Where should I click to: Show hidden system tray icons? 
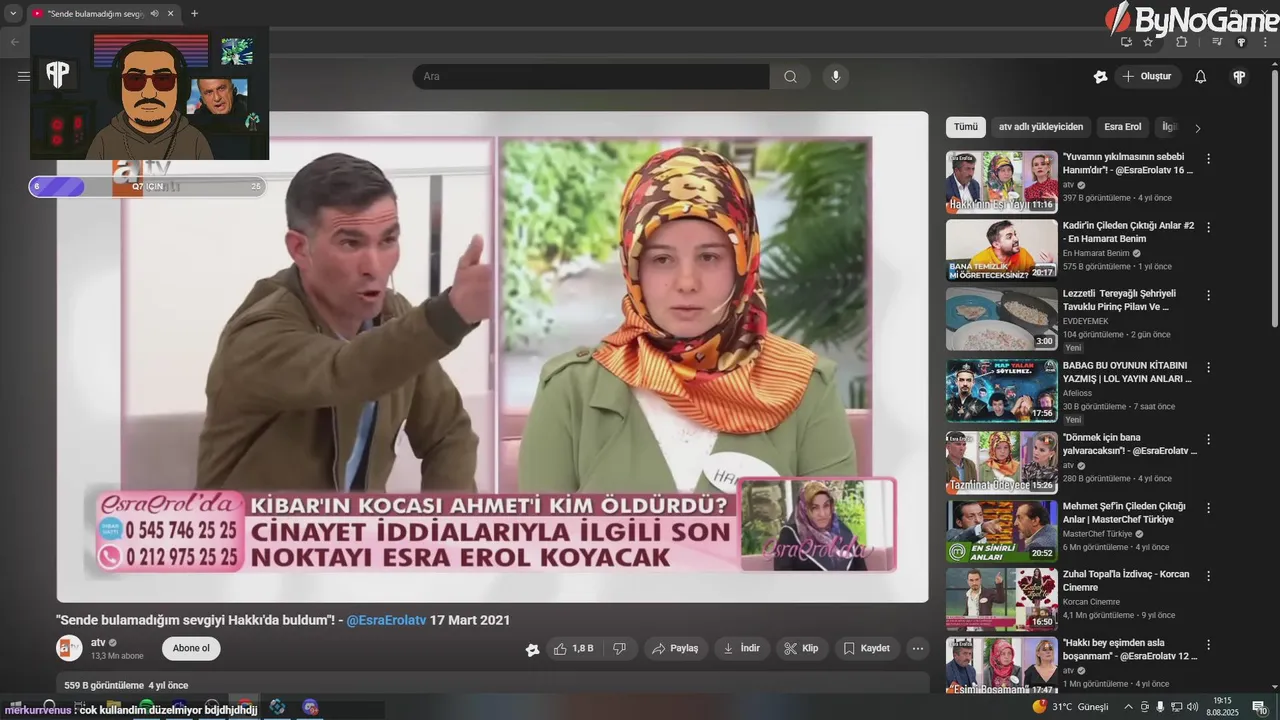coord(1129,707)
